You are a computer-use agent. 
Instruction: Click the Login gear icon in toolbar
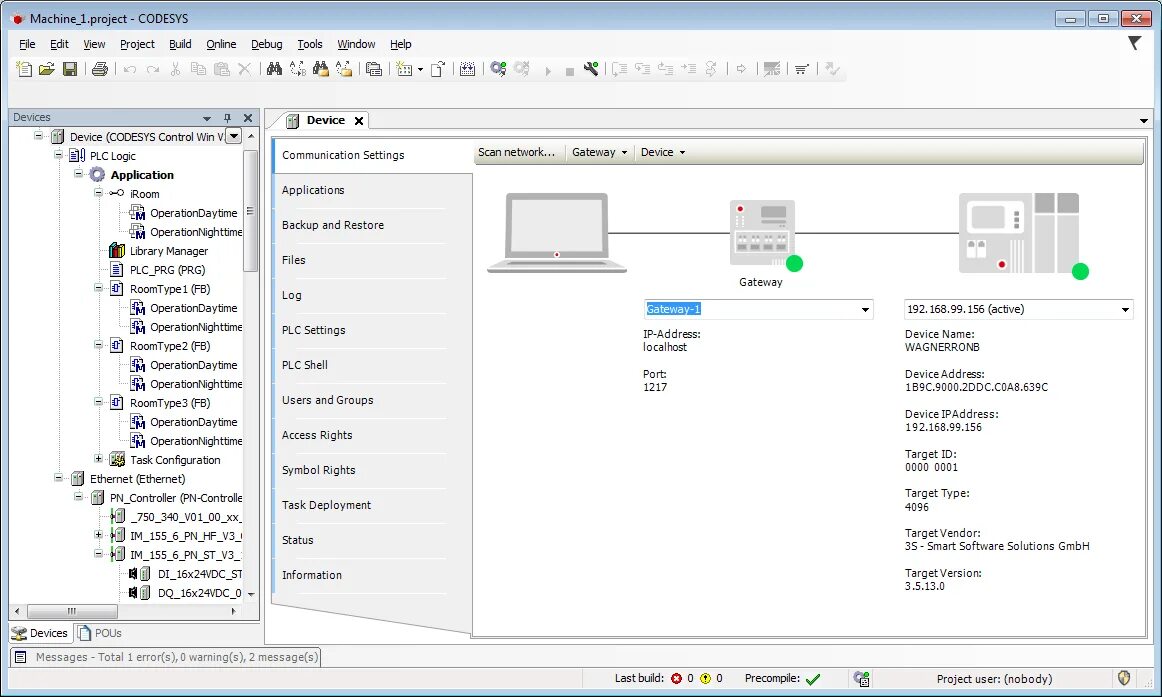(x=498, y=69)
